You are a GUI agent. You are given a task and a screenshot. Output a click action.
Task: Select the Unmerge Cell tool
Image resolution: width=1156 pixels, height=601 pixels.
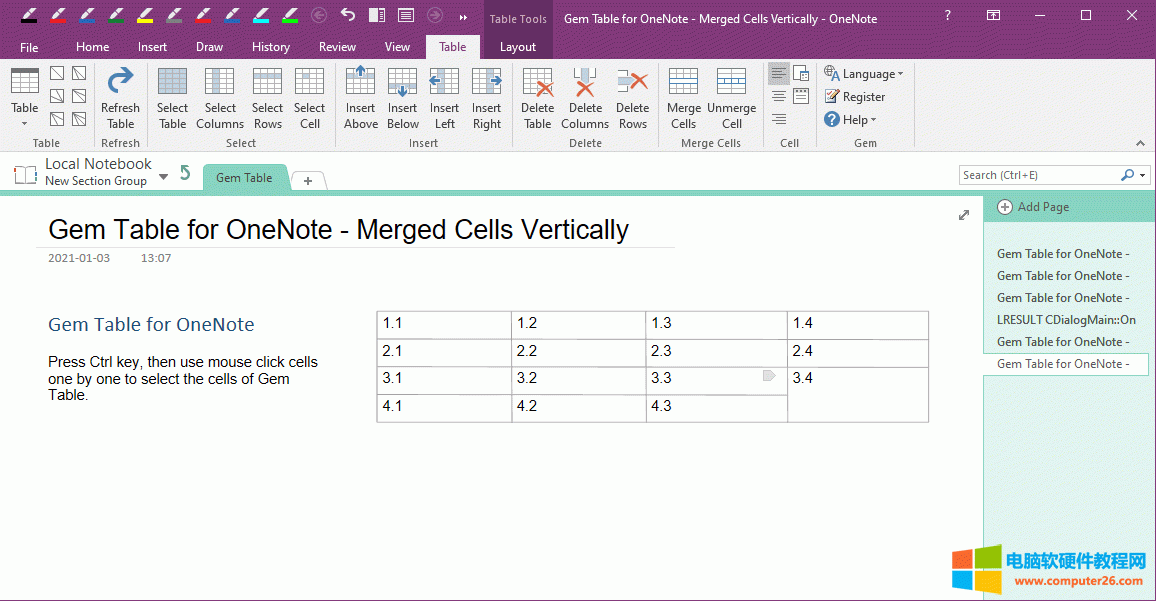point(731,97)
